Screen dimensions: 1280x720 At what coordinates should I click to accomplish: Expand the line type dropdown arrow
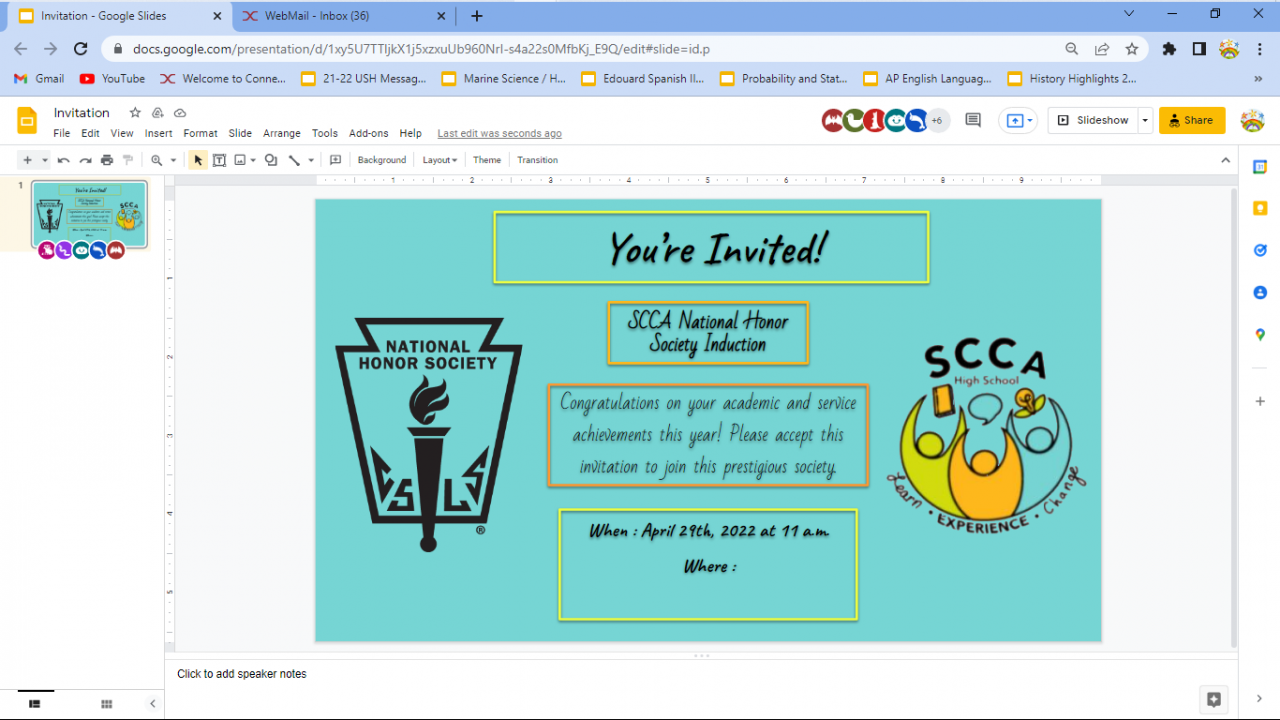[x=311, y=160]
